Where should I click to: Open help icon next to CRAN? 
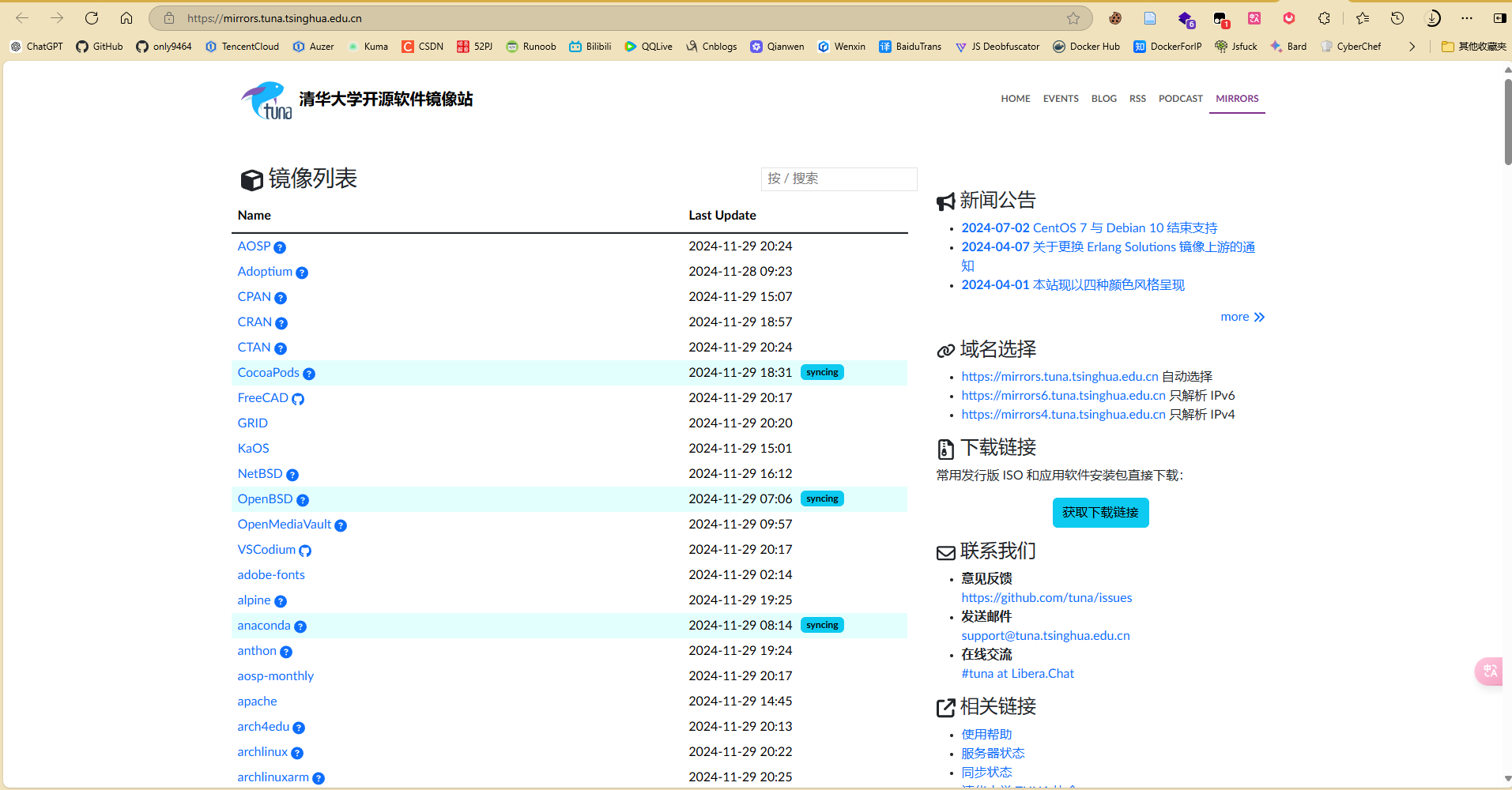(281, 323)
